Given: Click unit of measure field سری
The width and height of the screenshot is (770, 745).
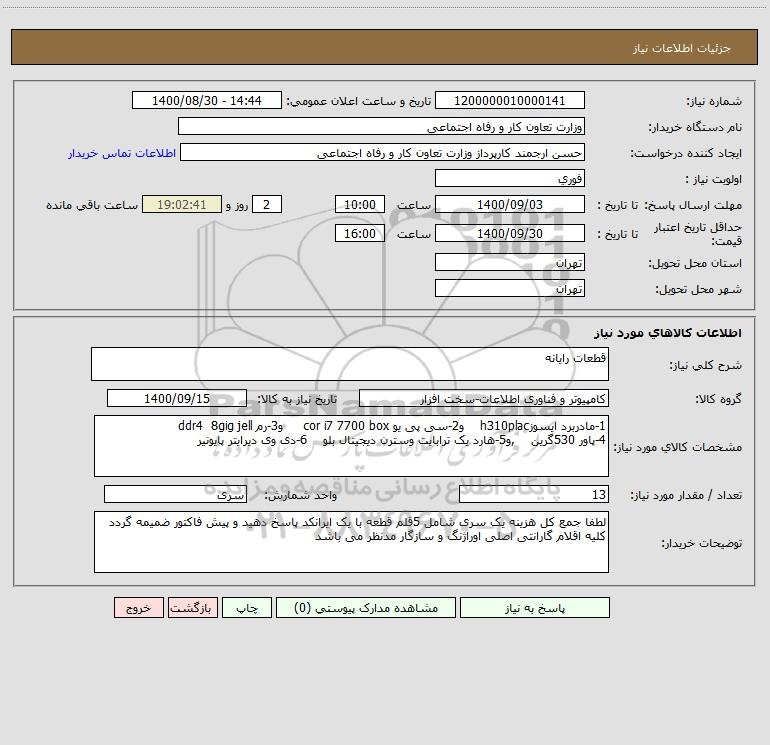Looking at the screenshot, I should 175,495.
